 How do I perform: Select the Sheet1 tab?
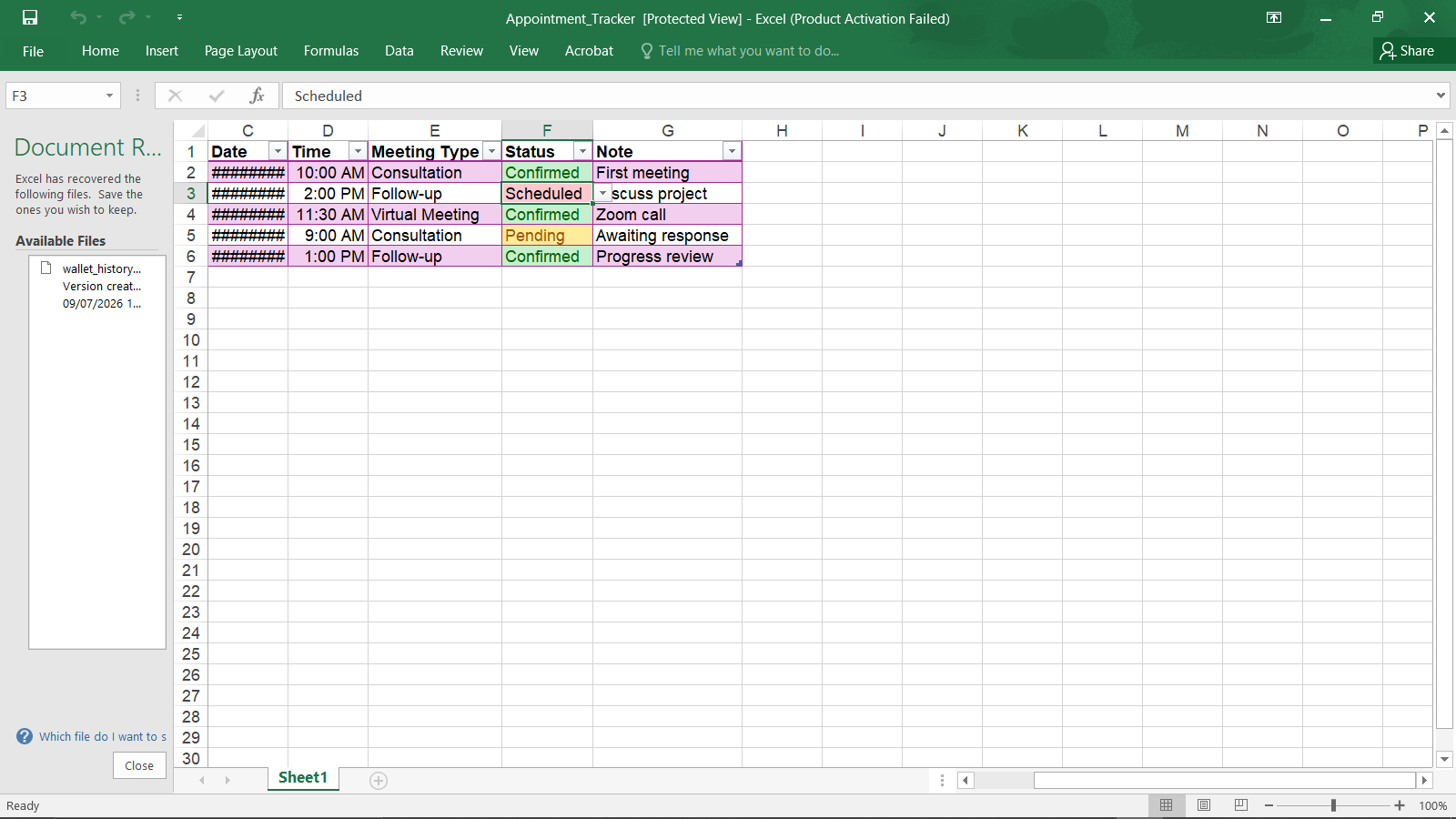[x=303, y=777]
